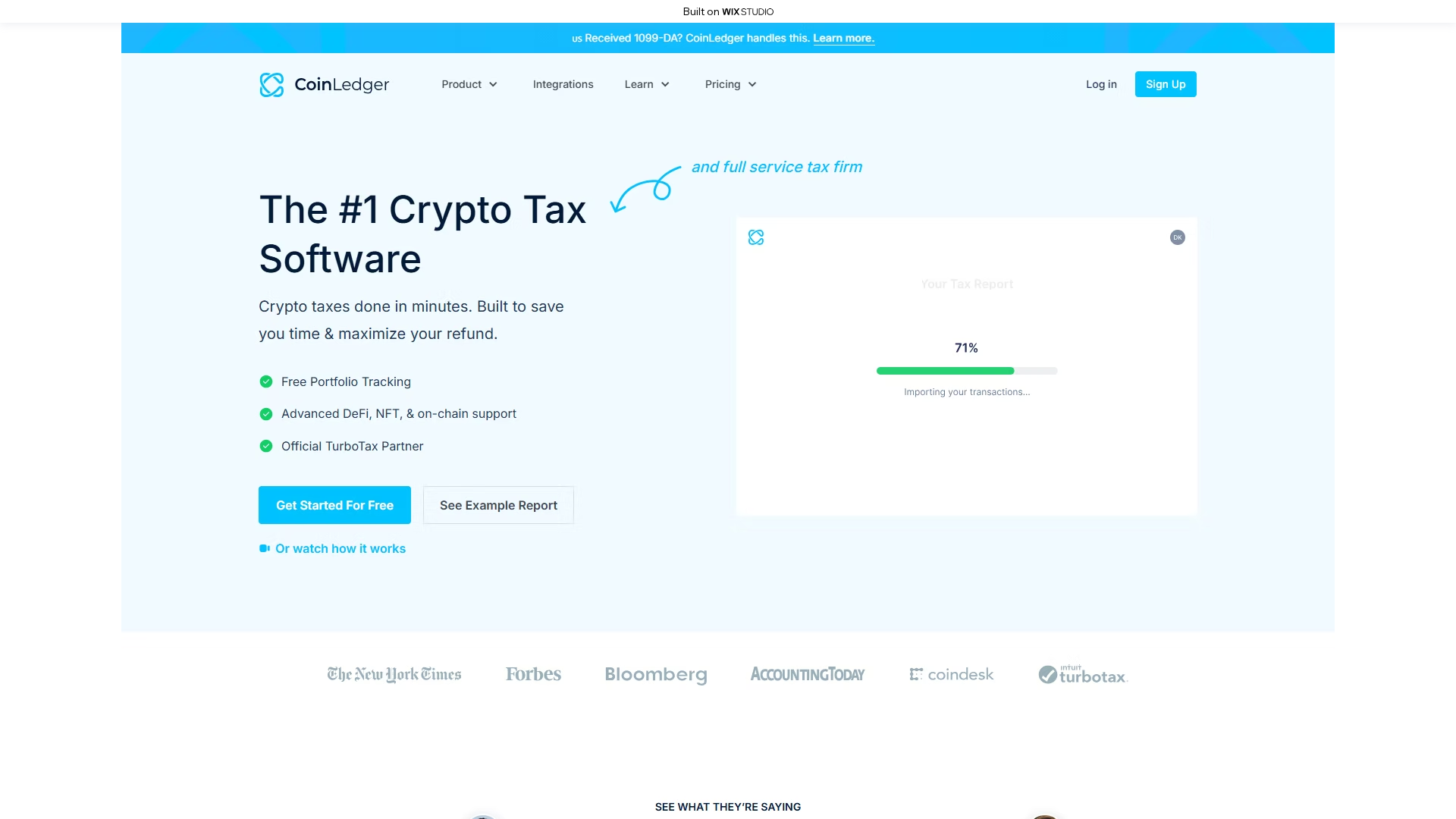The width and height of the screenshot is (1456, 819).
Task: Click the green check beside Free Portfolio Tracking
Action: pyautogui.click(x=266, y=381)
